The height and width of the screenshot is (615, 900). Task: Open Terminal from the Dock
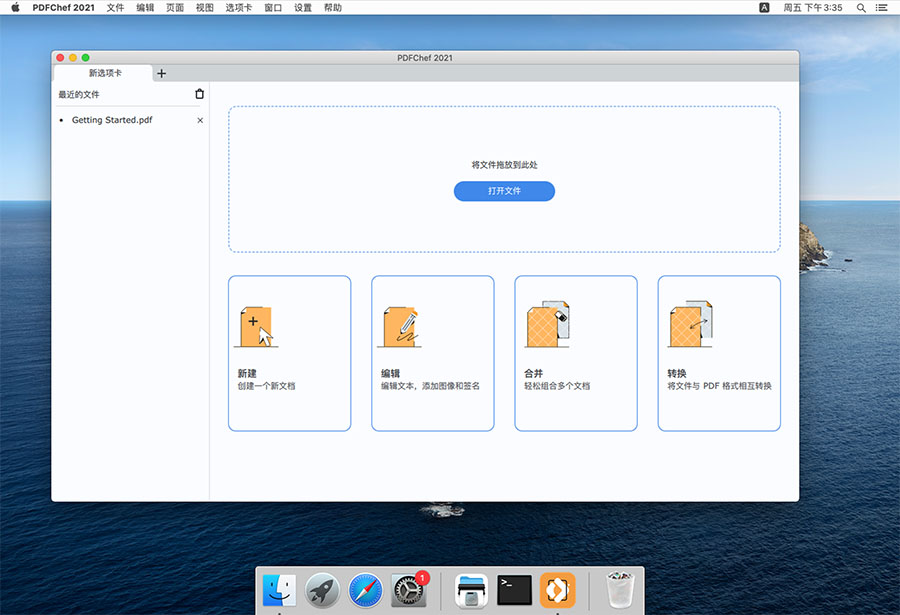514,590
